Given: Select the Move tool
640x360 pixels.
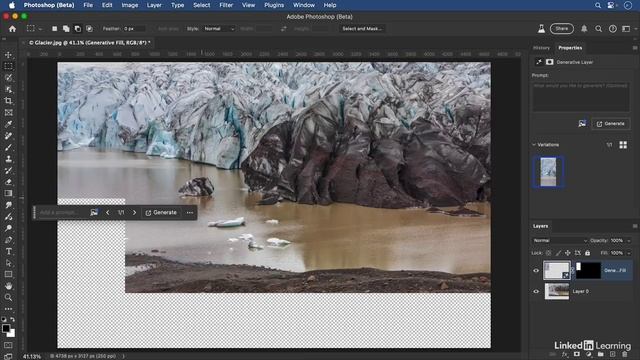Looking at the screenshot, I should pyautogui.click(x=8, y=55).
